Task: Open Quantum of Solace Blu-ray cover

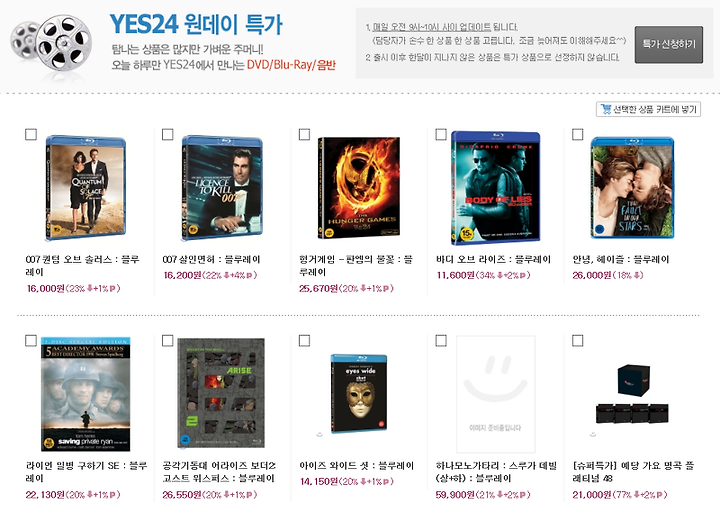Action: tap(86, 188)
